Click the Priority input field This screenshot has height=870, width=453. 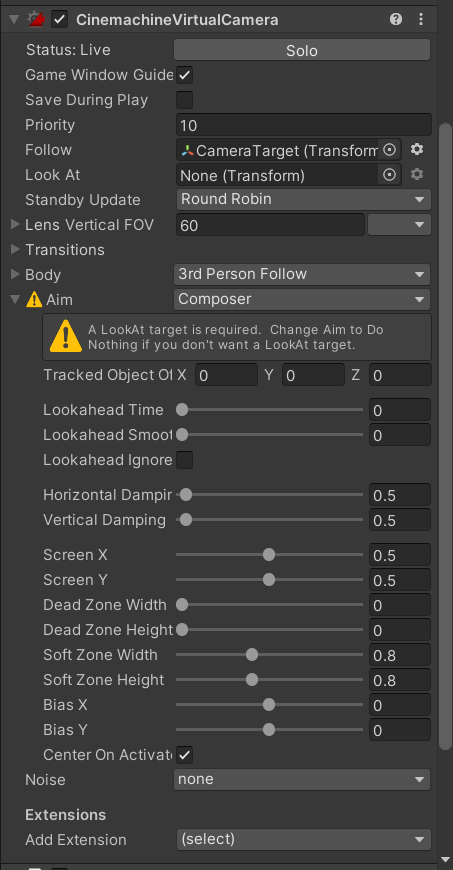[x=304, y=125]
